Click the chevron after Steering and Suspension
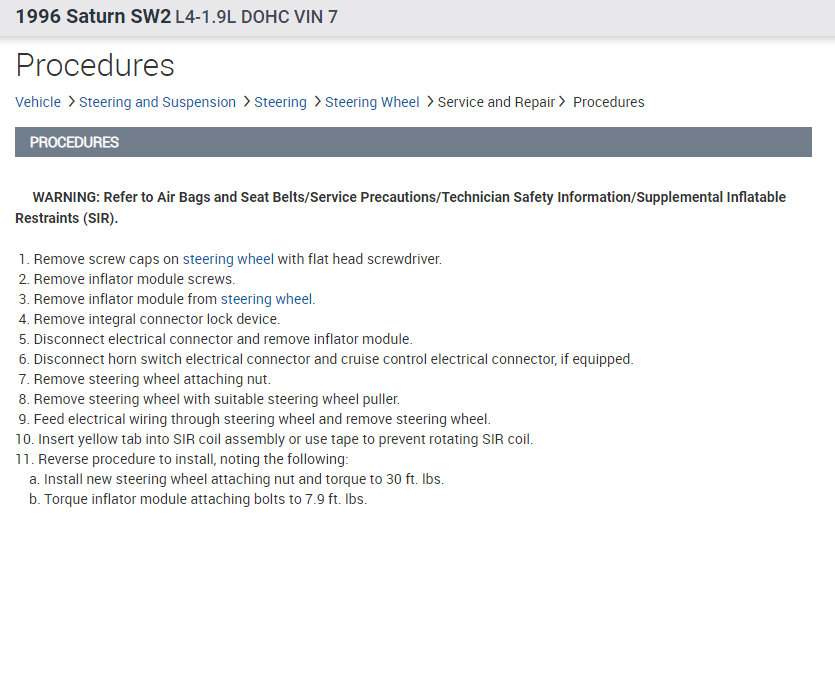This screenshot has height=695, width=835. point(246,102)
